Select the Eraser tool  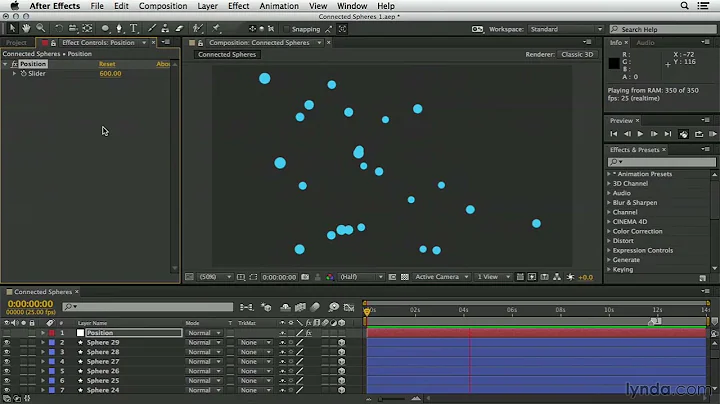tap(180, 28)
